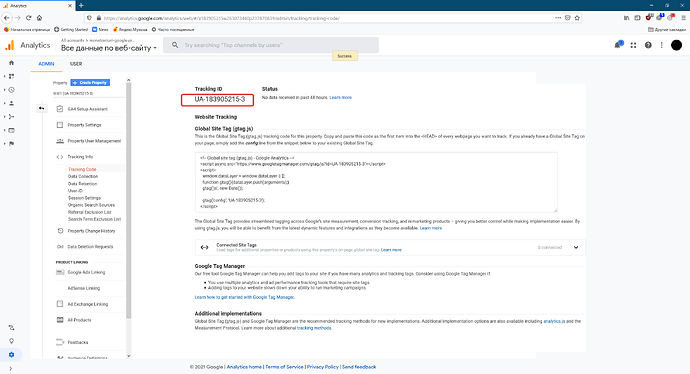This screenshot has height=374, width=690.
Task: Click the Analytics search field
Action: 271,45
